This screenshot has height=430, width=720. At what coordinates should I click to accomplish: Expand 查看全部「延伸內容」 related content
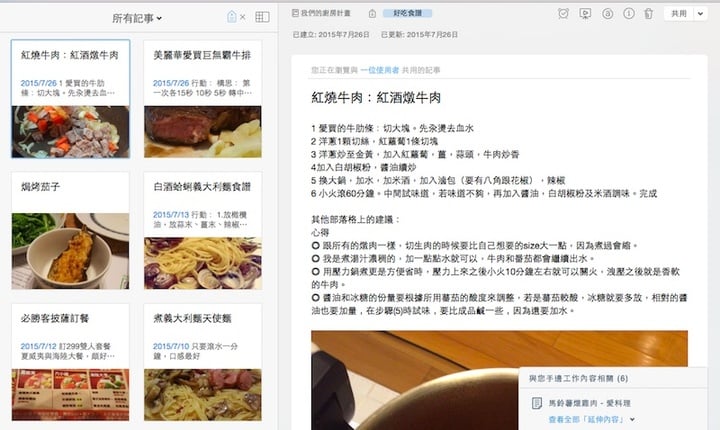point(592,419)
